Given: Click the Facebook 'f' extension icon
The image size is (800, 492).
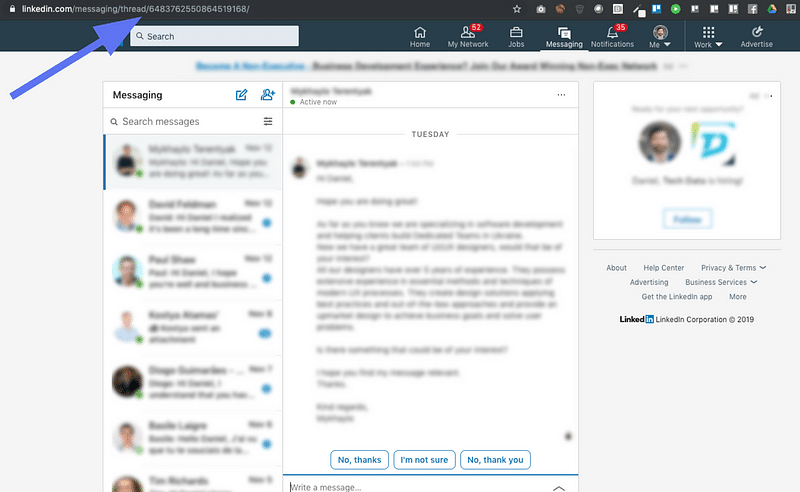Looking at the screenshot, I should pyautogui.click(x=753, y=9).
